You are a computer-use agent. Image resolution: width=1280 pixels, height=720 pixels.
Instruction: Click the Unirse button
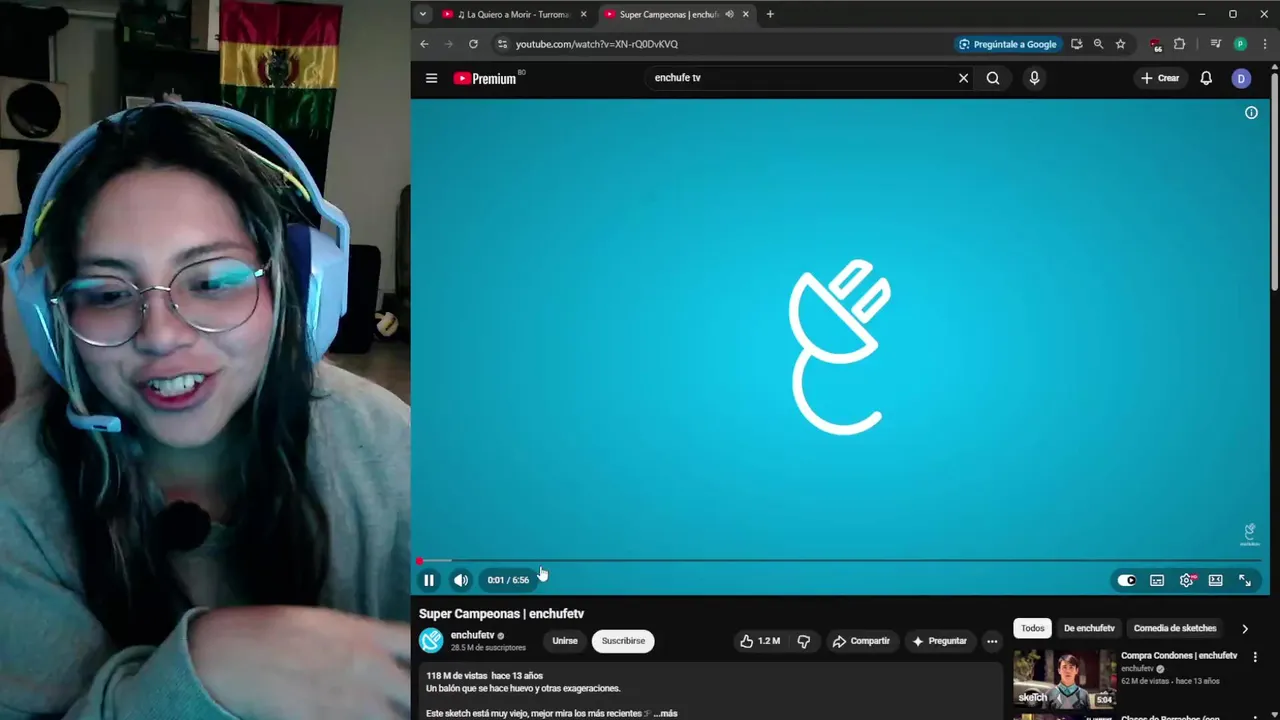(565, 641)
